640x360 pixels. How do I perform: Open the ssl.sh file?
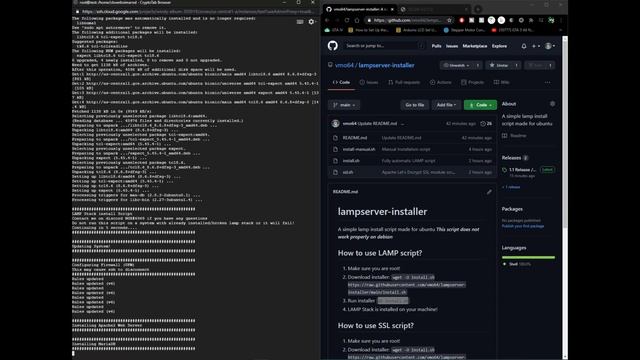pyautogui.click(x=348, y=172)
